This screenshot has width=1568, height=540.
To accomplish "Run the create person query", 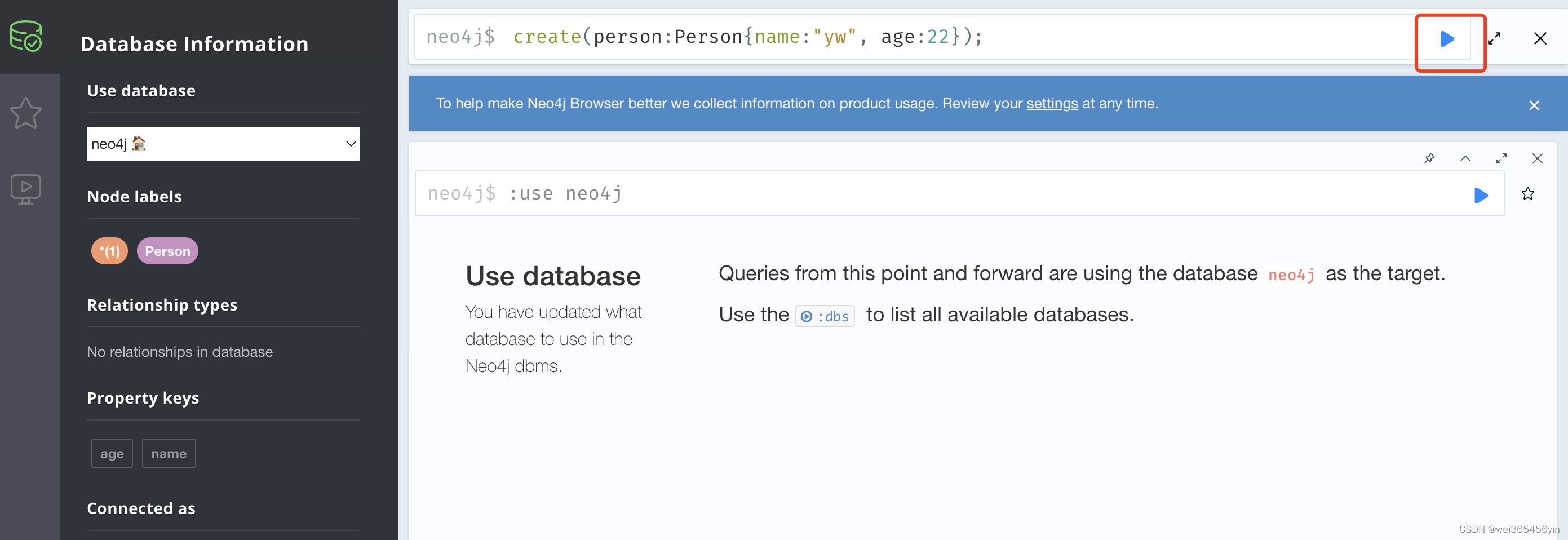I will 1447,39.
